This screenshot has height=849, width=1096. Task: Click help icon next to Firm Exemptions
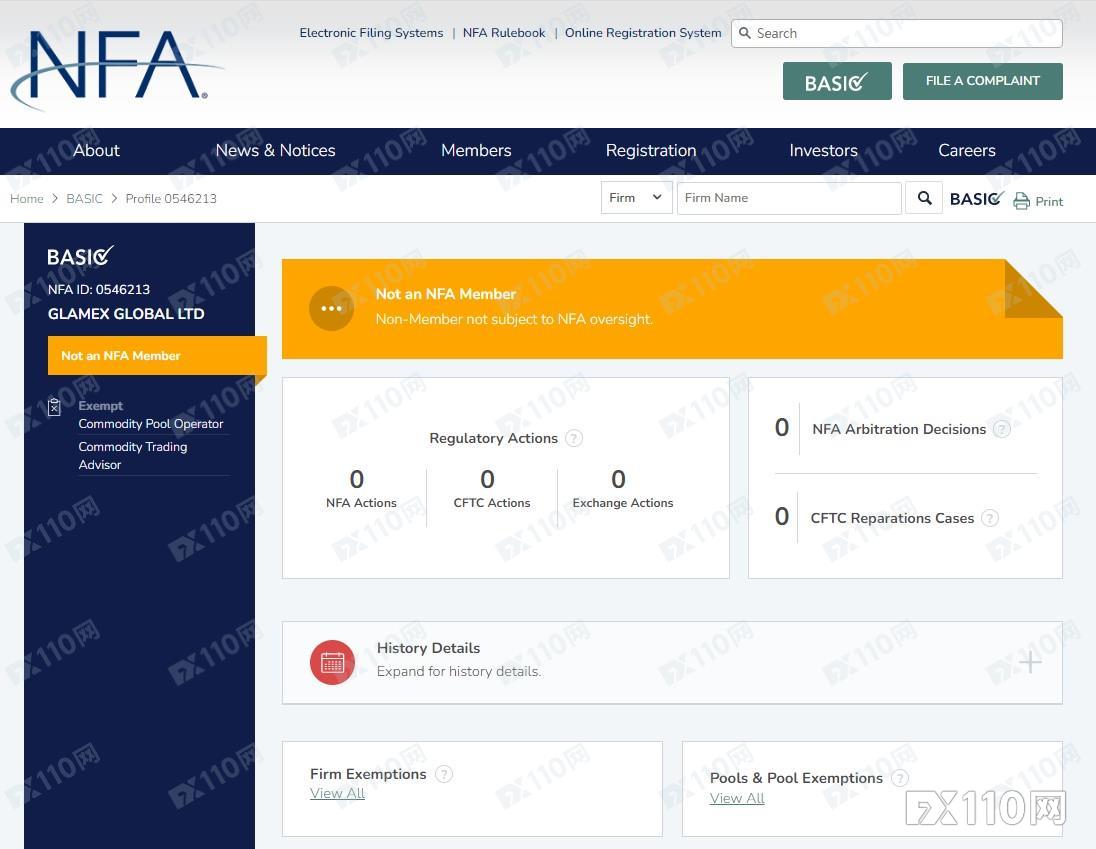tap(444, 774)
